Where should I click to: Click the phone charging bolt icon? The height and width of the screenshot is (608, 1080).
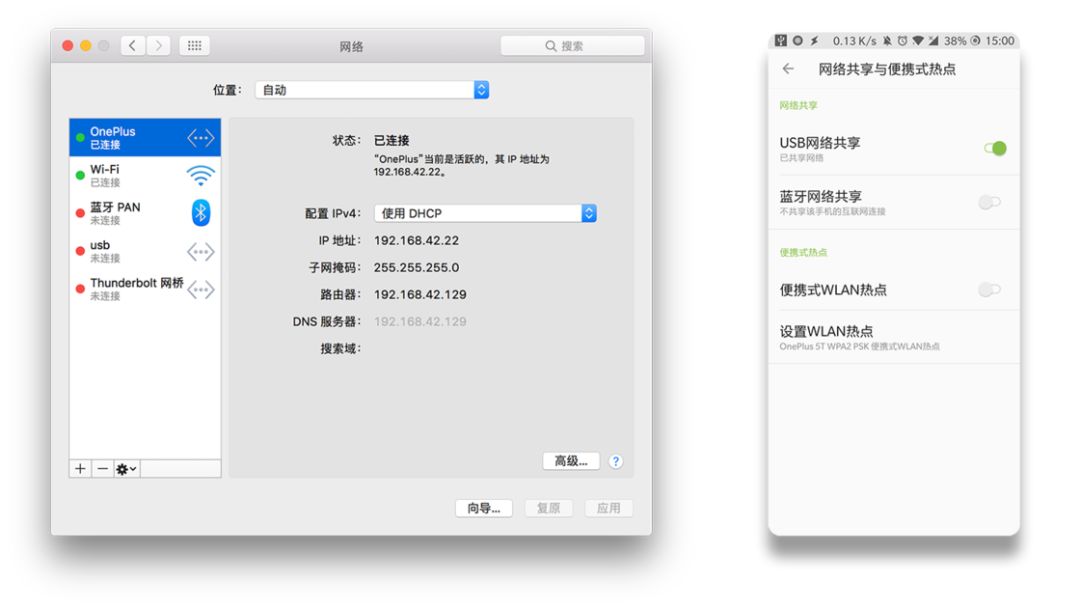tap(814, 41)
